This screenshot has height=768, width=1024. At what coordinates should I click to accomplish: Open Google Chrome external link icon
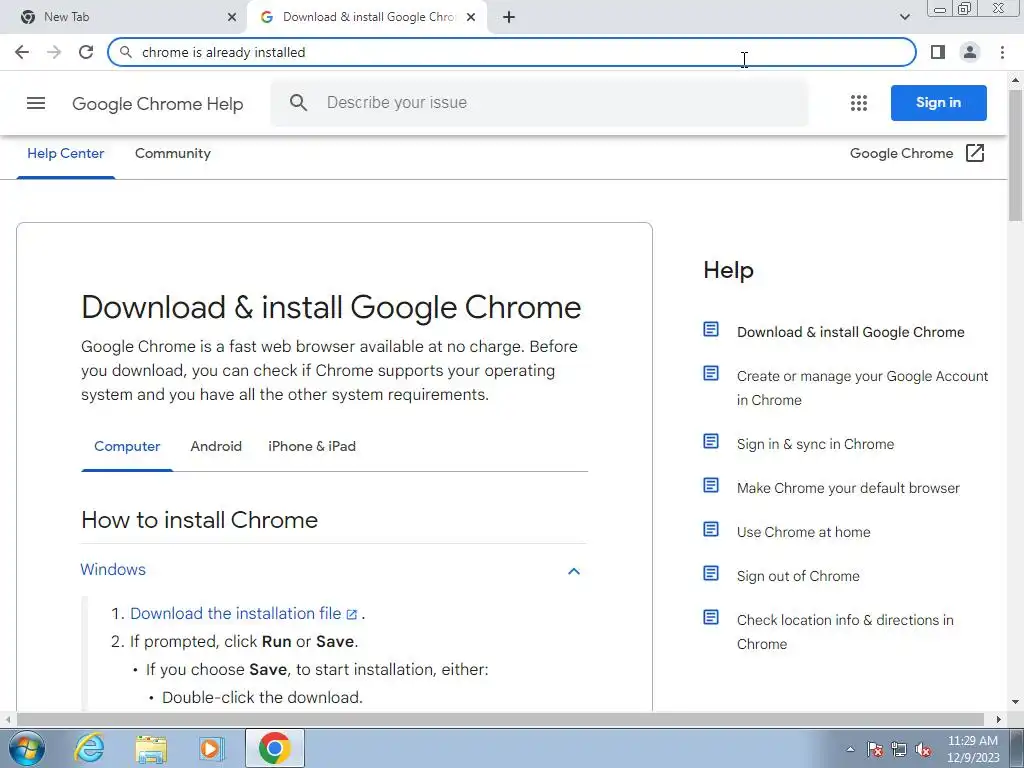[x=975, y=153]
